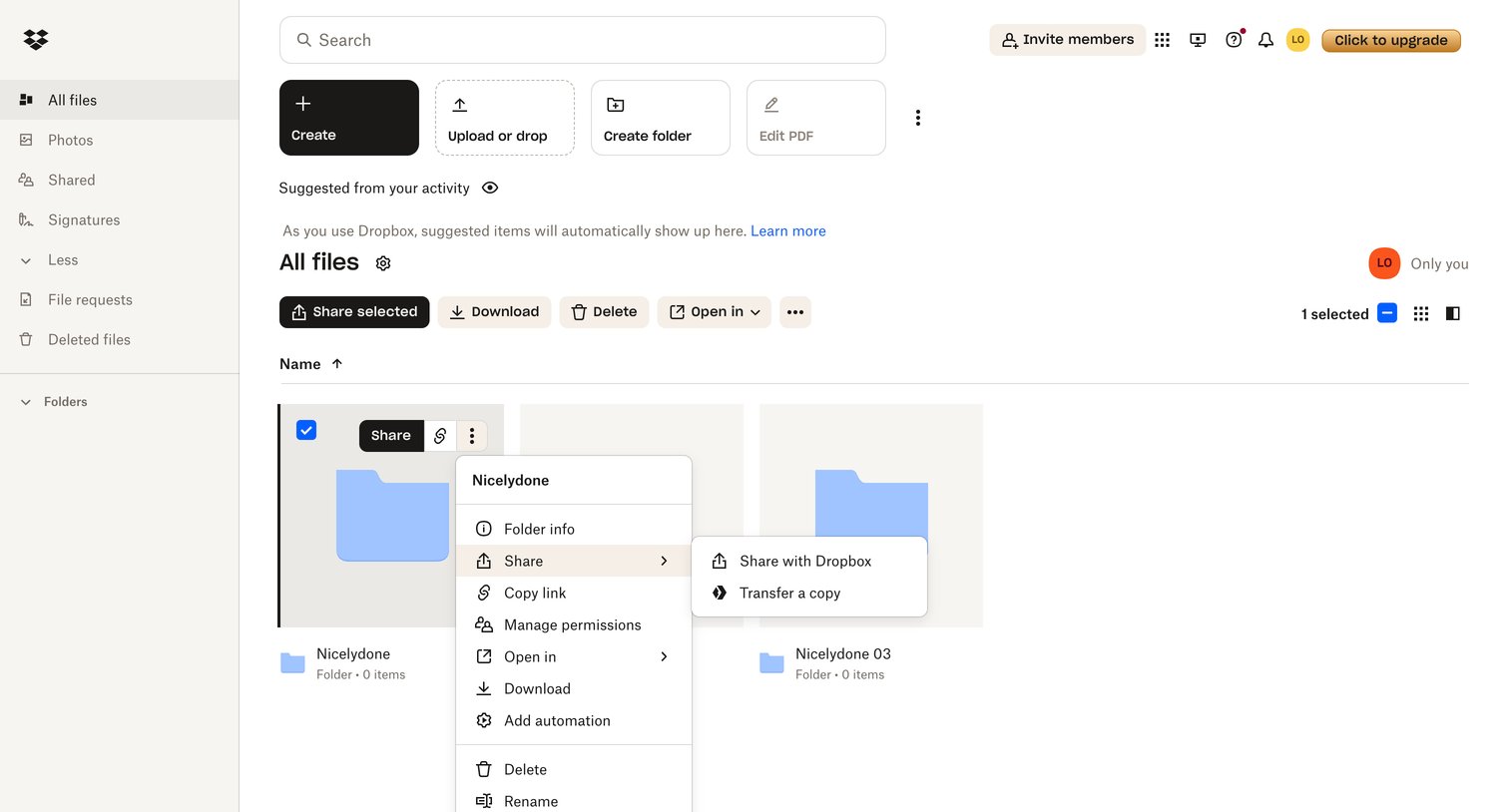This screenshot has width=1509, height=812.
Task: Click the Dropbox logo
Action: tap(36, 39)
